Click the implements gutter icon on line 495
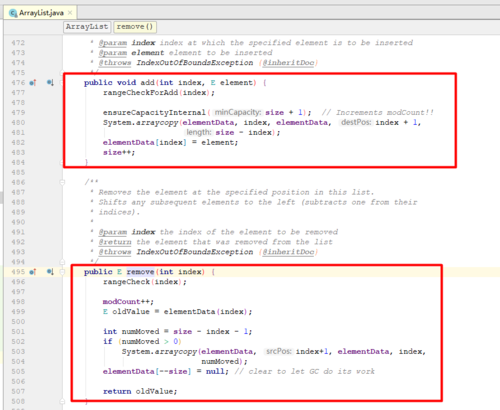Viewport: 500px width, 410px height. pos(33,272)
